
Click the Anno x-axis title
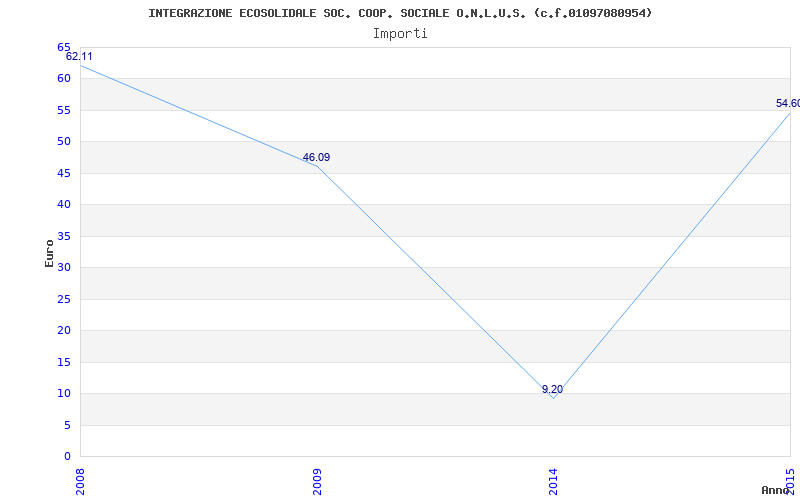pos(775,490)
